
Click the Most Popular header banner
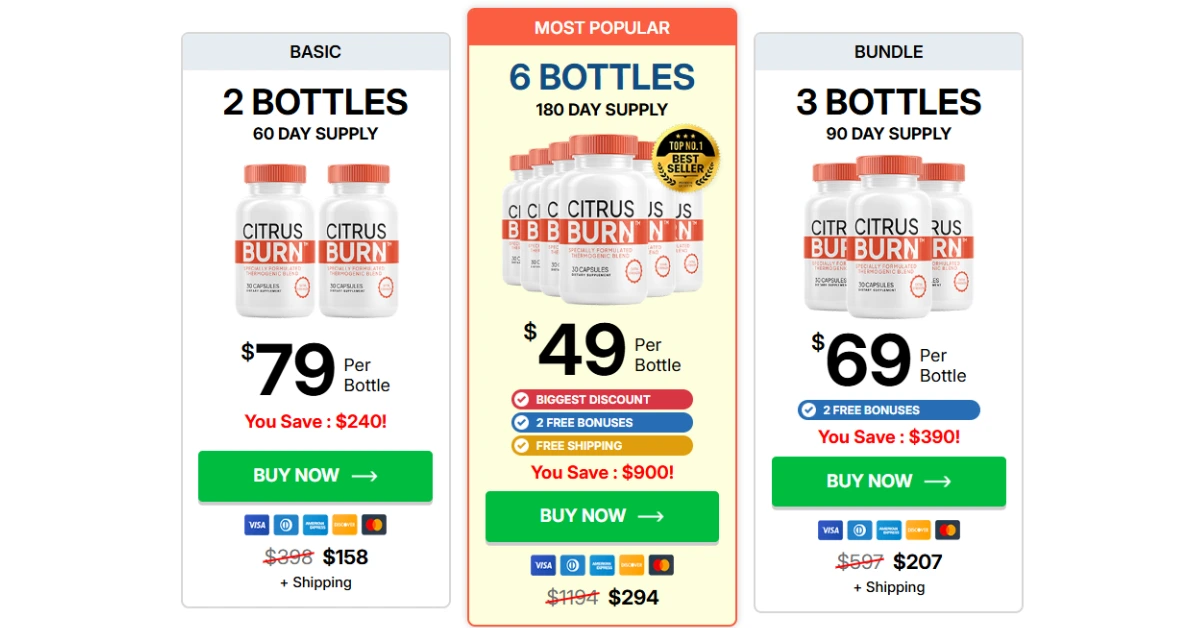click(x=601, y=27)
